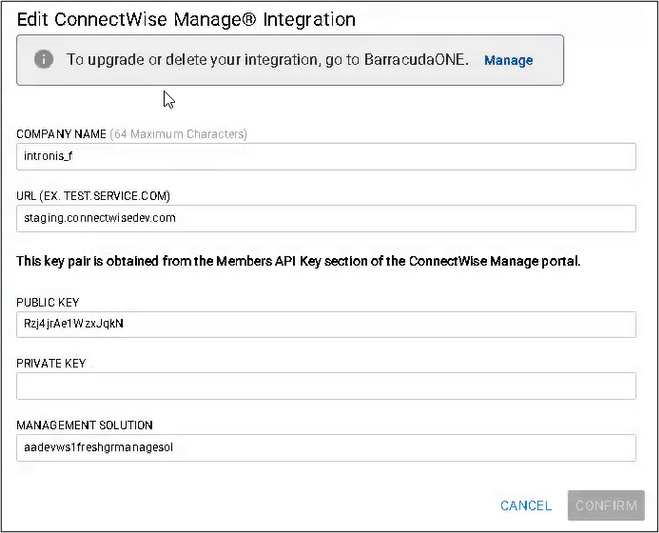Click the staging.connectwisedev.com URL value
659x533 pixels.
coord(100,218)
